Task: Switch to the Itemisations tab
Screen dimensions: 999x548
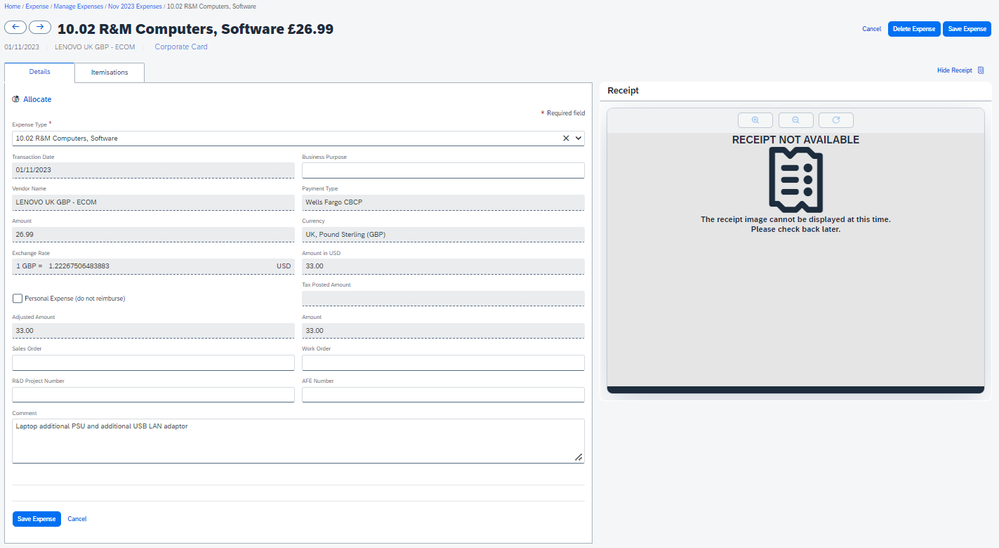Action: (109, 72)
